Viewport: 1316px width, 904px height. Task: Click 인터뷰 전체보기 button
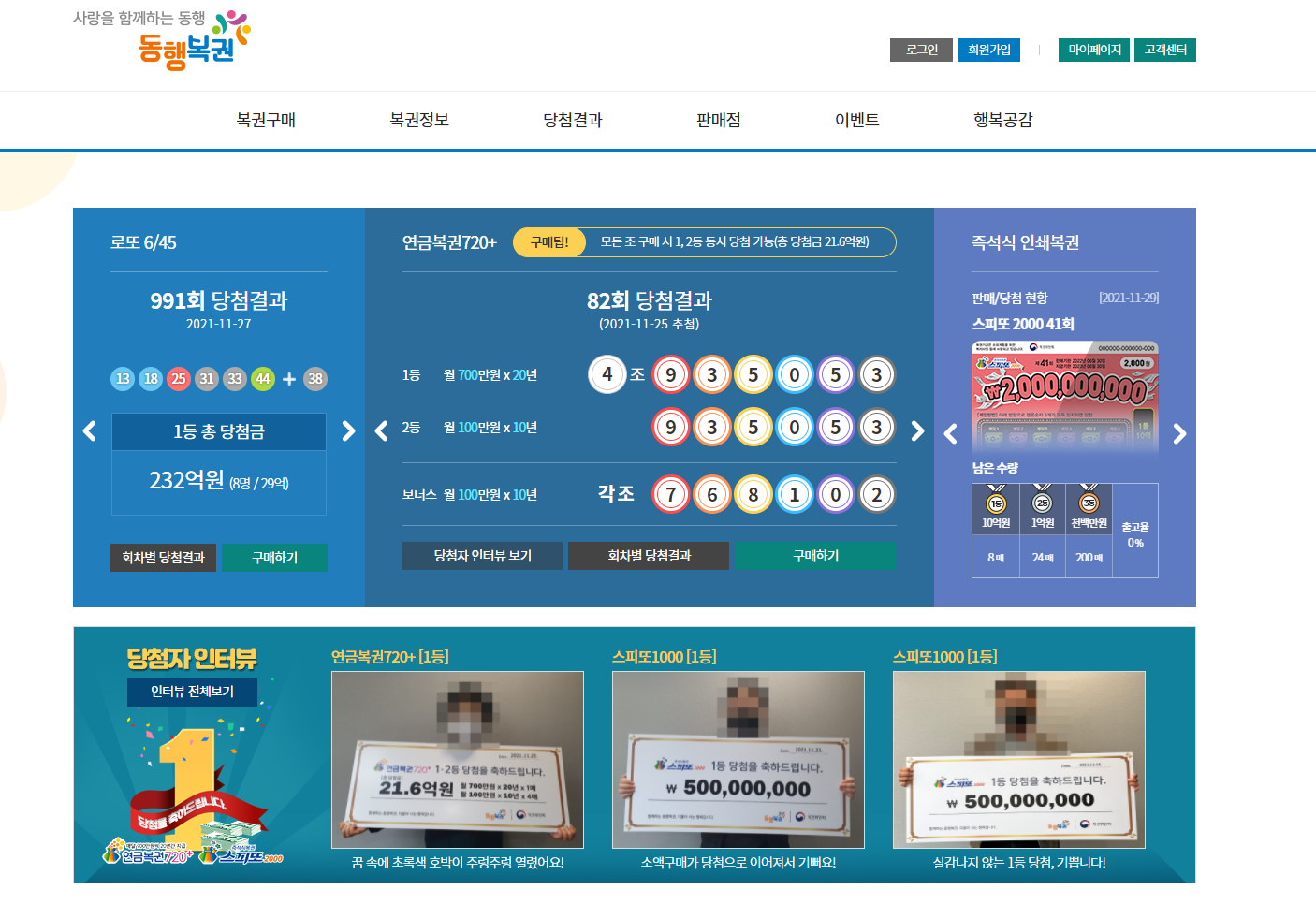click(192, 692)
